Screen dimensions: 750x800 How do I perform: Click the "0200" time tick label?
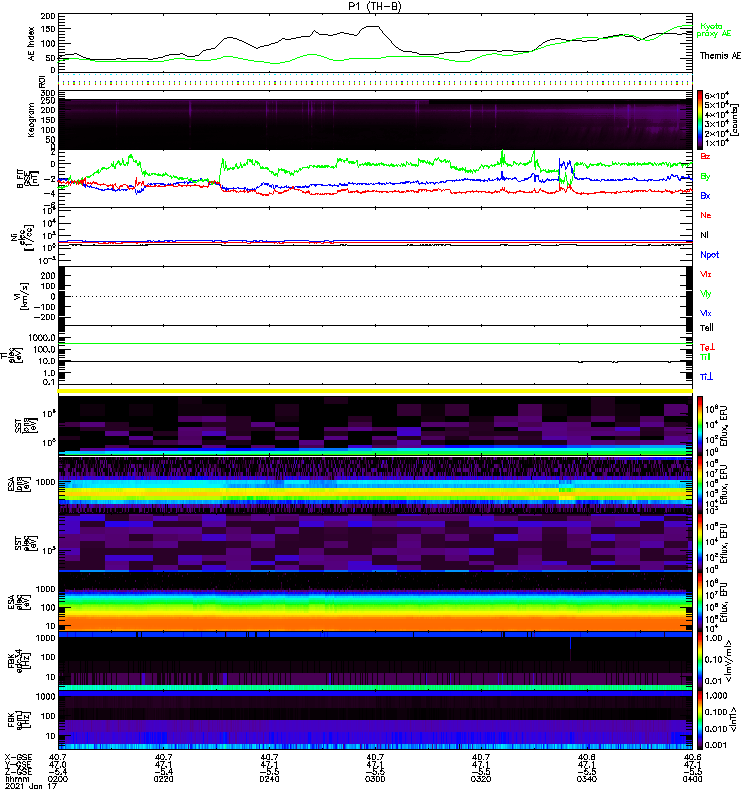coord(58,779)
